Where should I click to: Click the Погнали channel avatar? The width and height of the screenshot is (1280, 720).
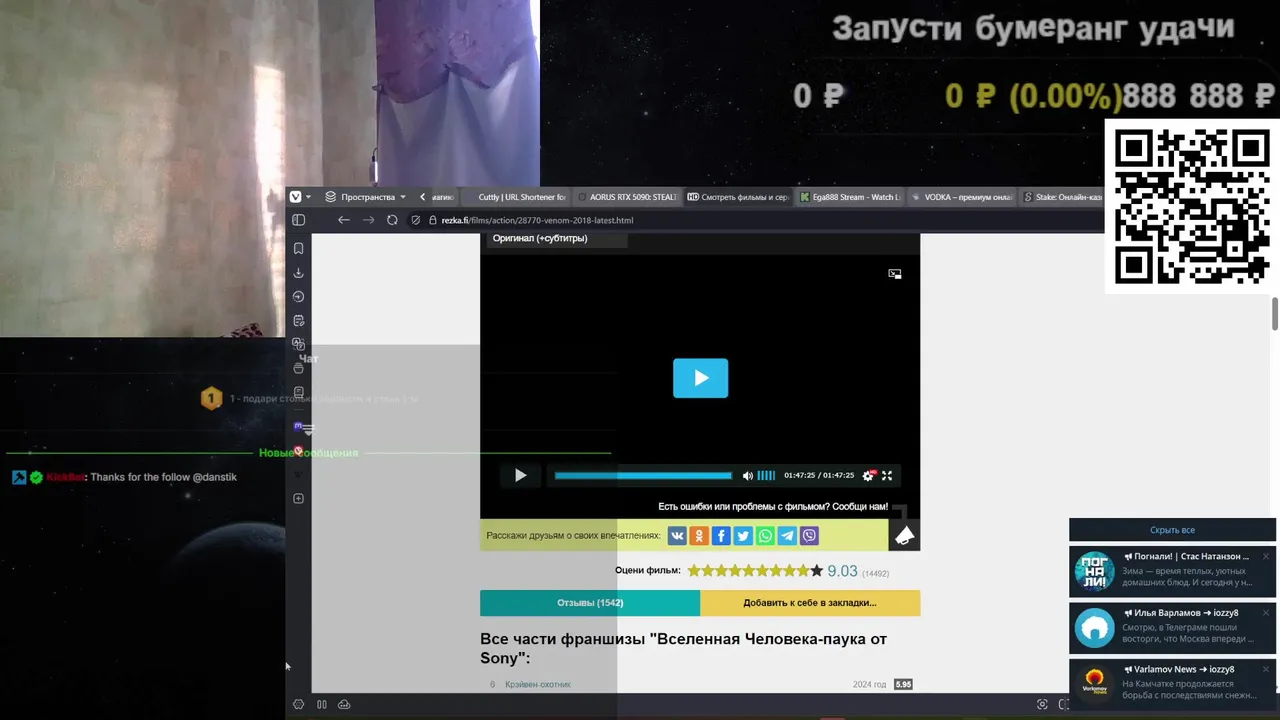click(x=1094, y=571)
